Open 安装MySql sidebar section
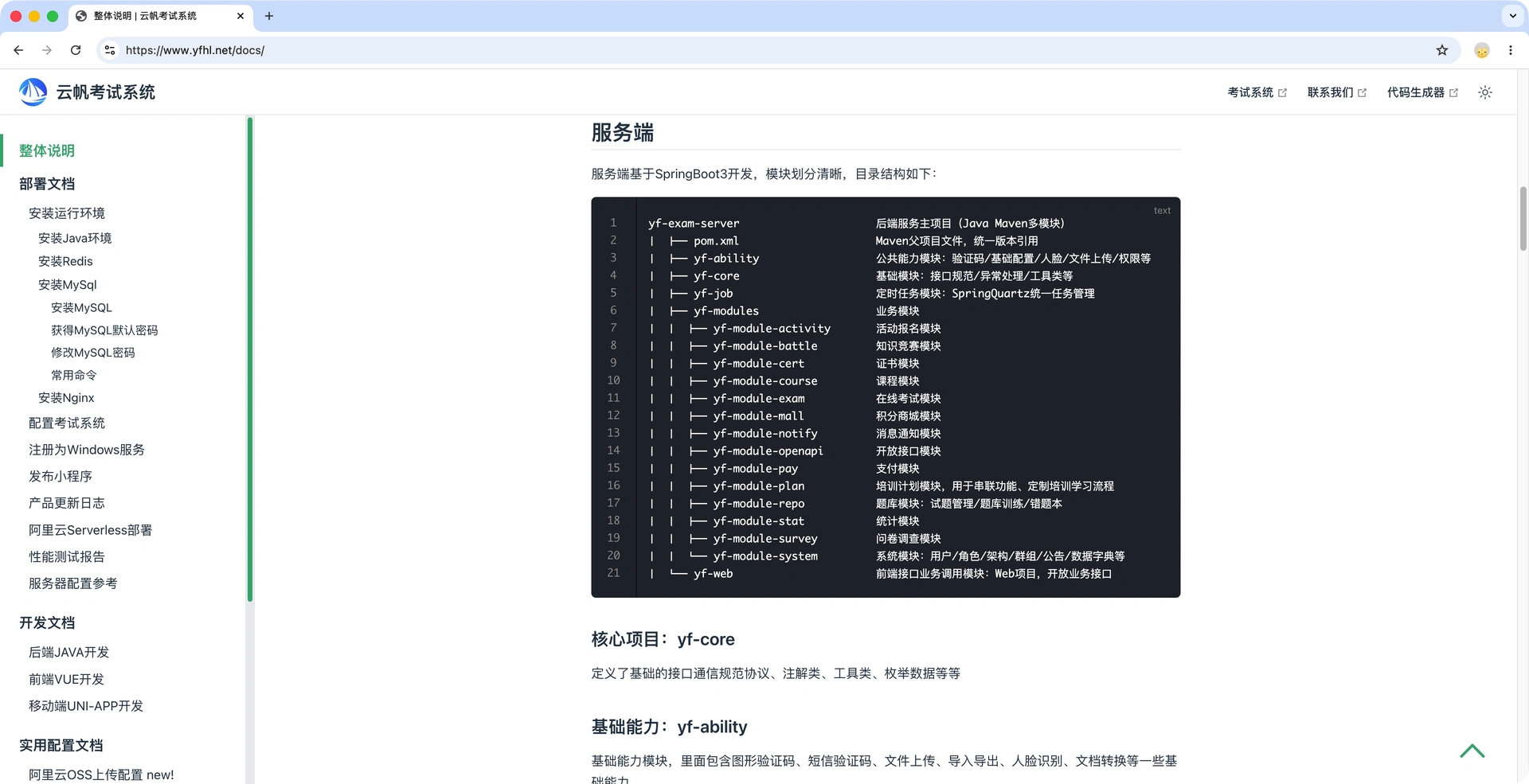This screenshot has width=1529, height=784. (x=68, y=284)
